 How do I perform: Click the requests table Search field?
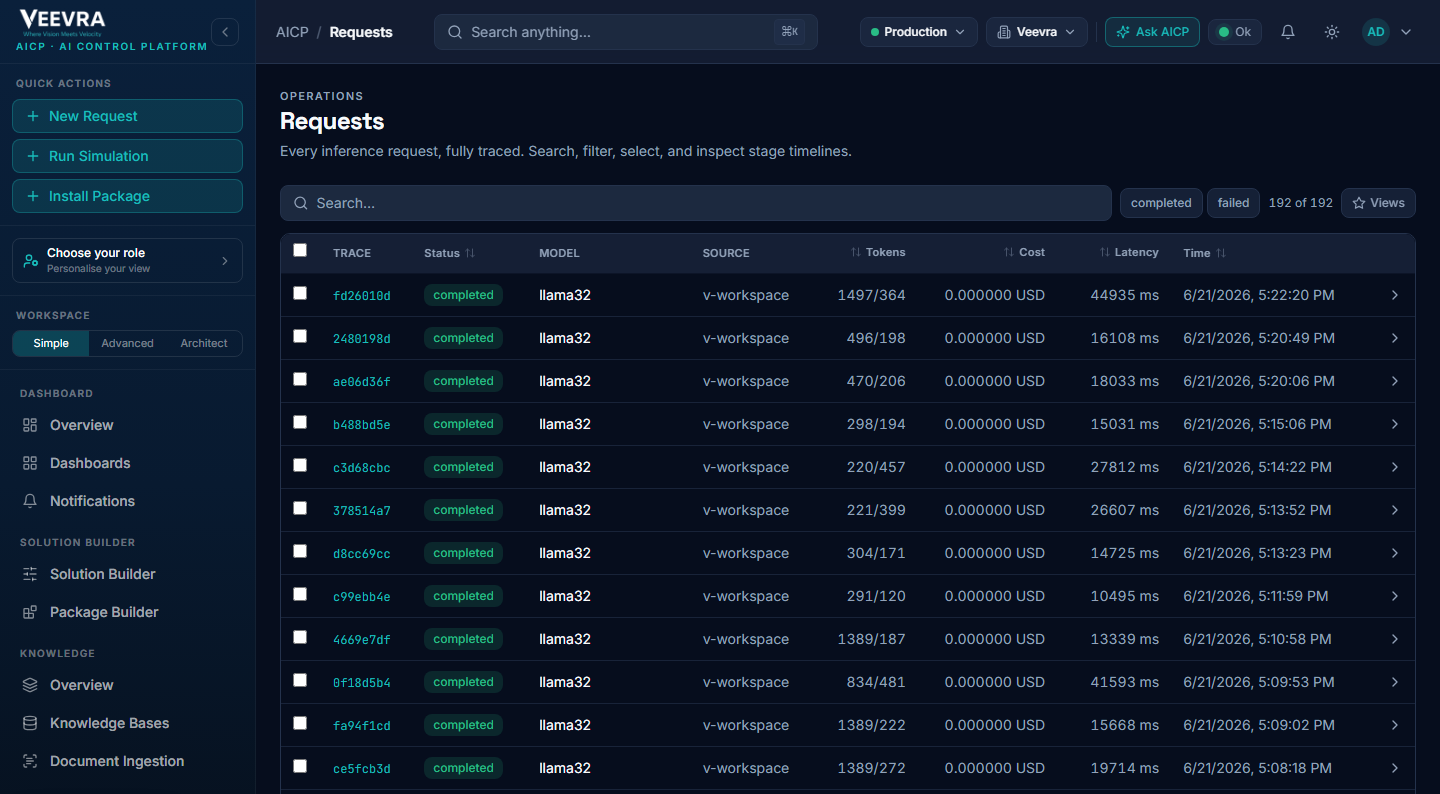point(696,203)
